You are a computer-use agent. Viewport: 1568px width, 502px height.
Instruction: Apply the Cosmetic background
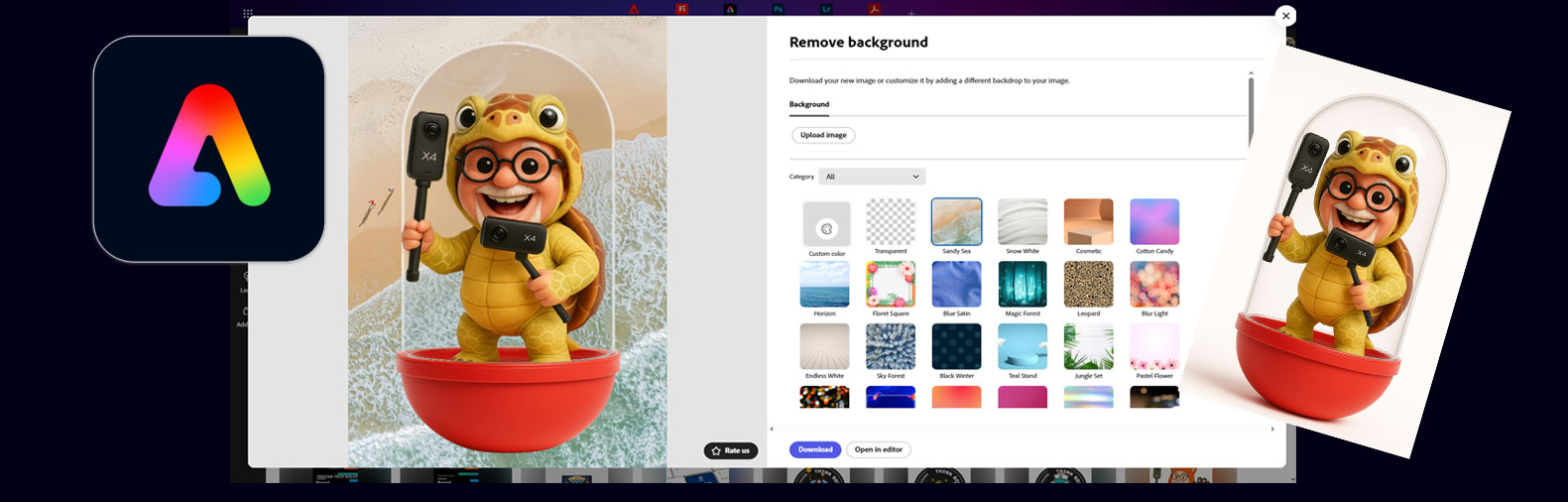[x=1089, y=221]
